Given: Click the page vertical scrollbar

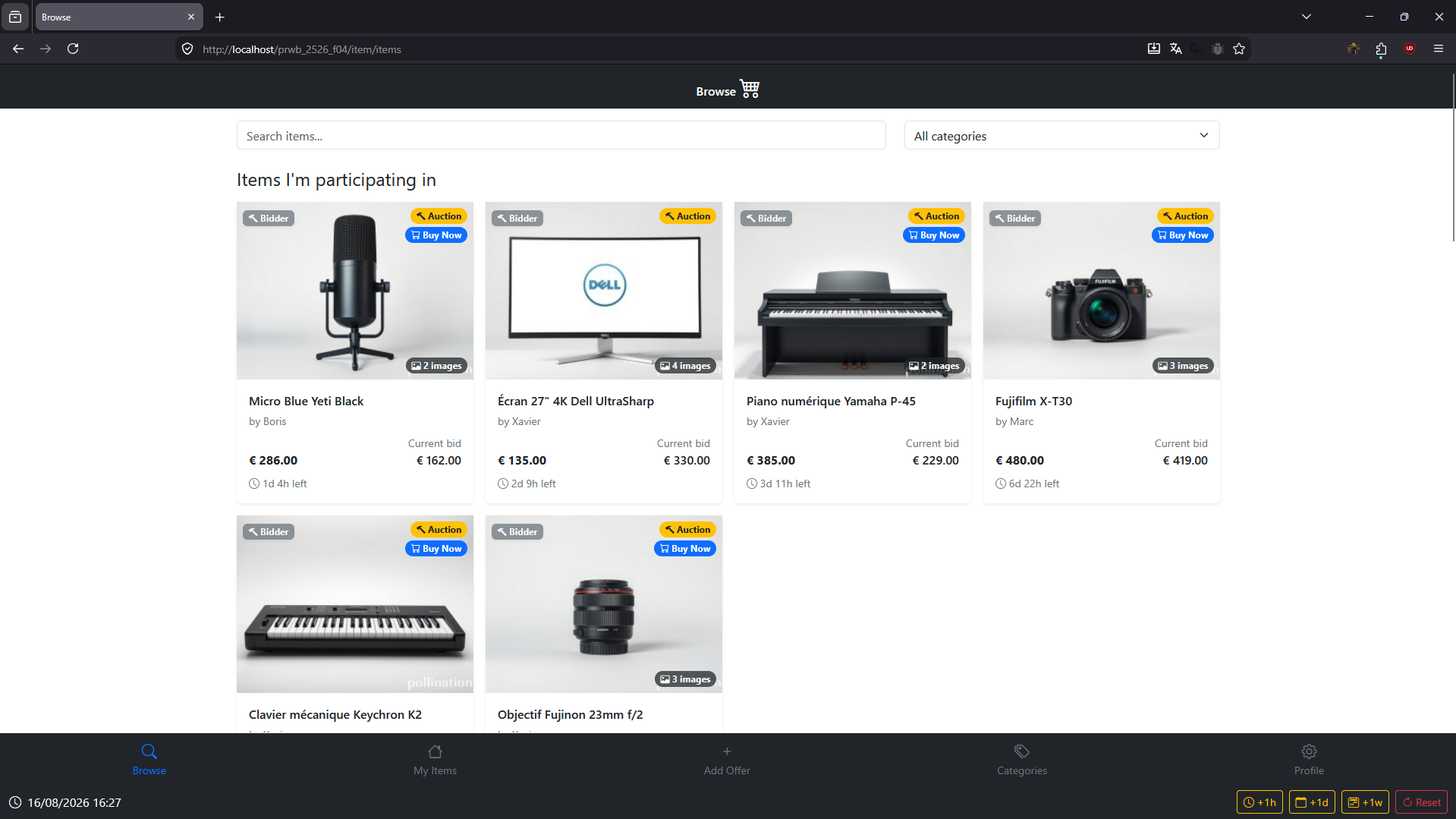Looking at the screenshot, I should pos(1453,158).
